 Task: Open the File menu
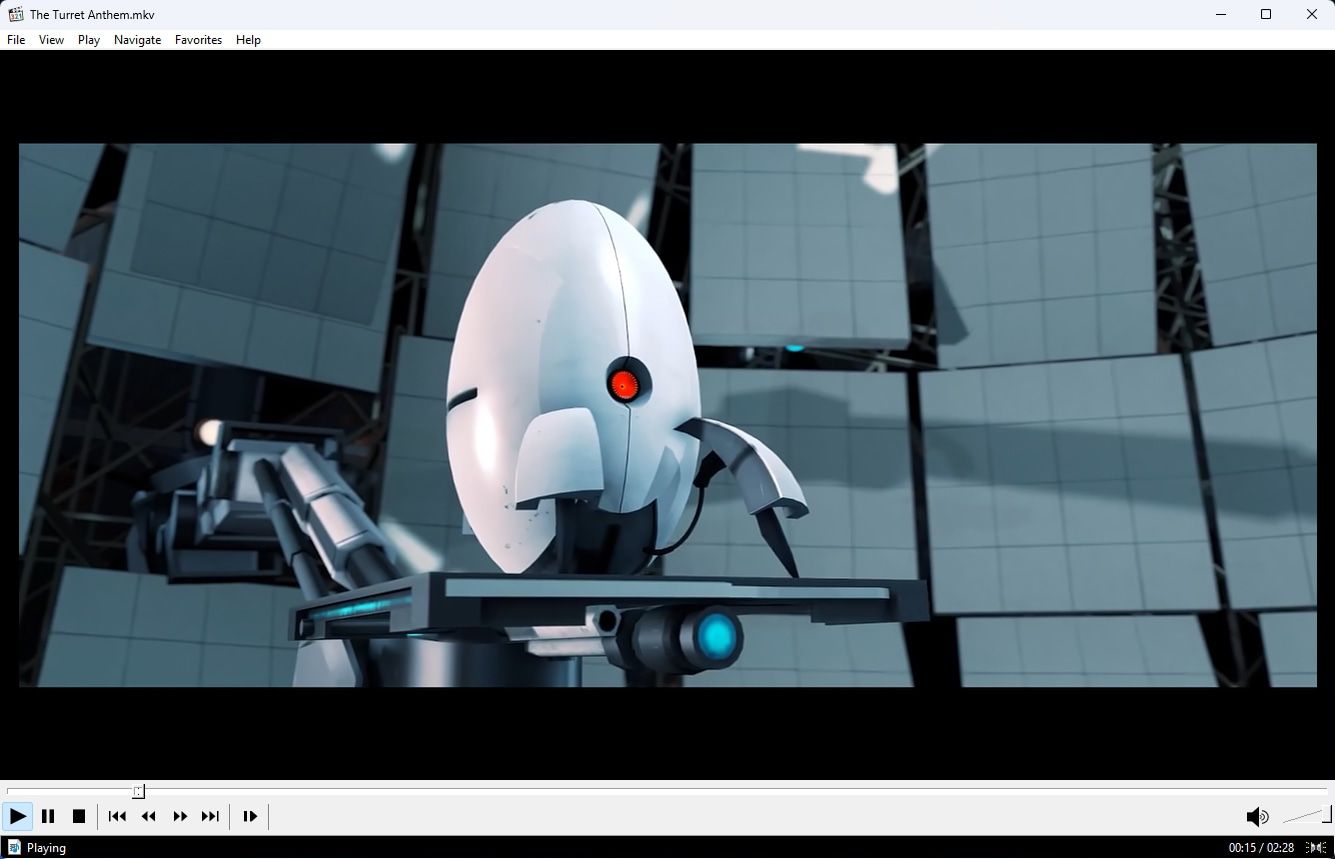pos(15,40)
